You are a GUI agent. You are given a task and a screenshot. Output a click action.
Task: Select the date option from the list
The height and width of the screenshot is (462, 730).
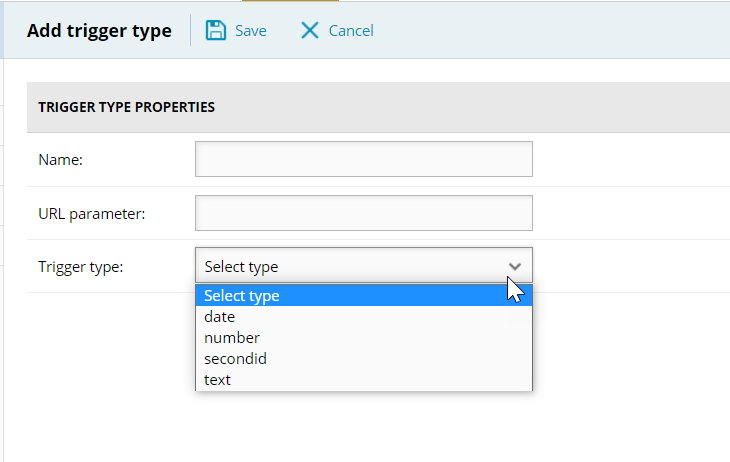[364, 317]
